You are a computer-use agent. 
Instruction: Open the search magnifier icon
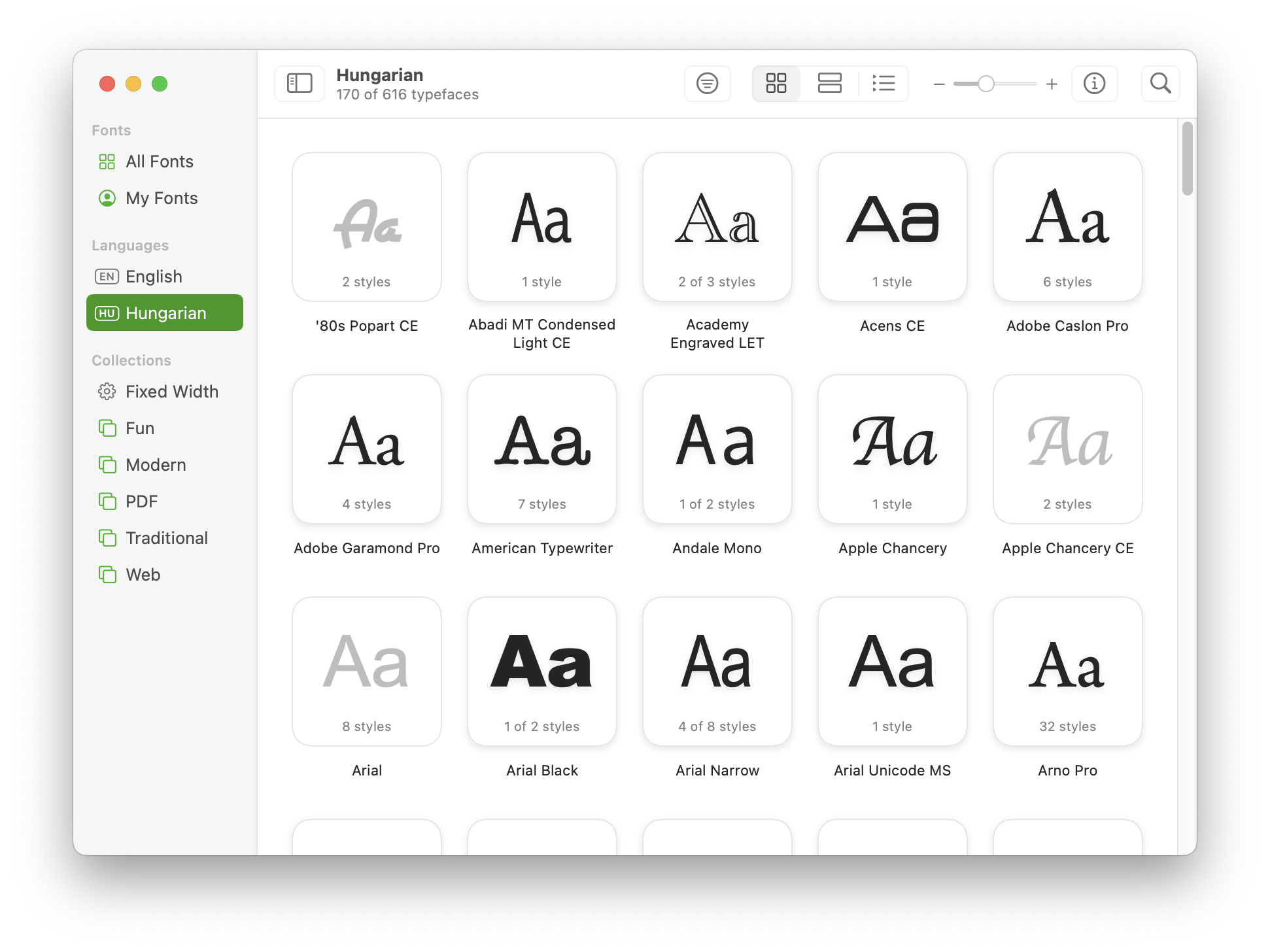[x=1160, y=84]
